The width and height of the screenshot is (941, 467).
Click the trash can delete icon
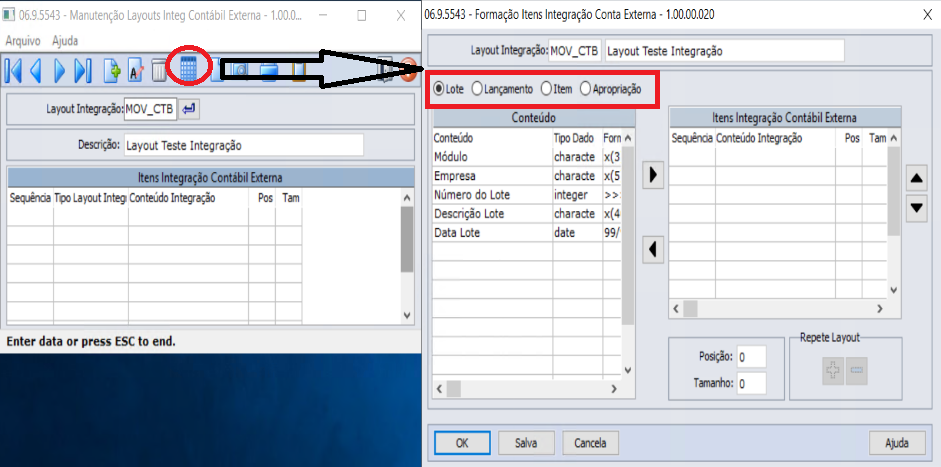point(158,70)
